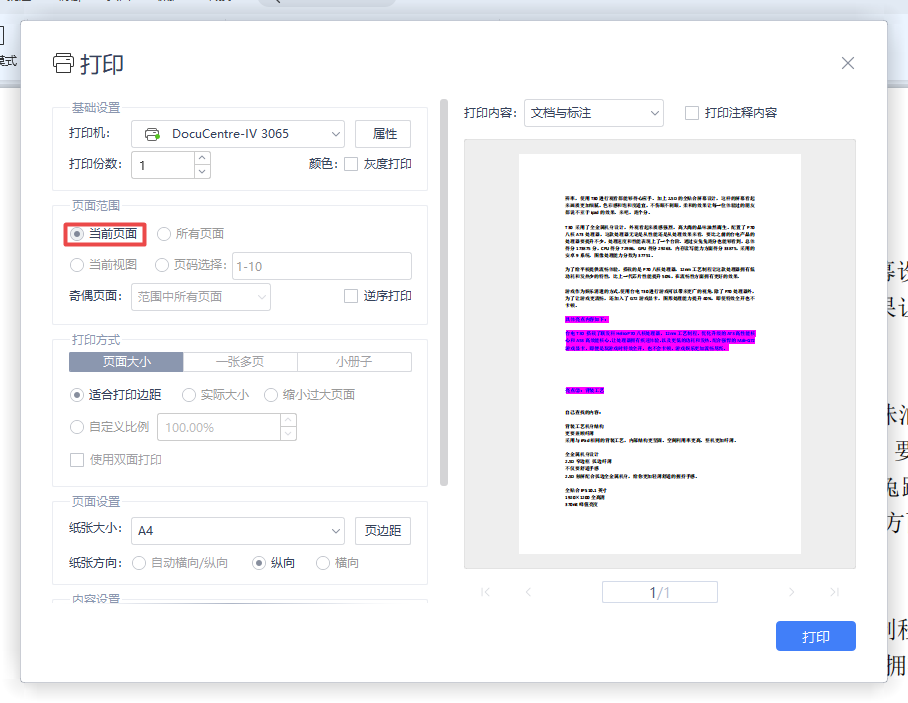
Task: Open printer 属性 button
Action: [x=383, y=134]
